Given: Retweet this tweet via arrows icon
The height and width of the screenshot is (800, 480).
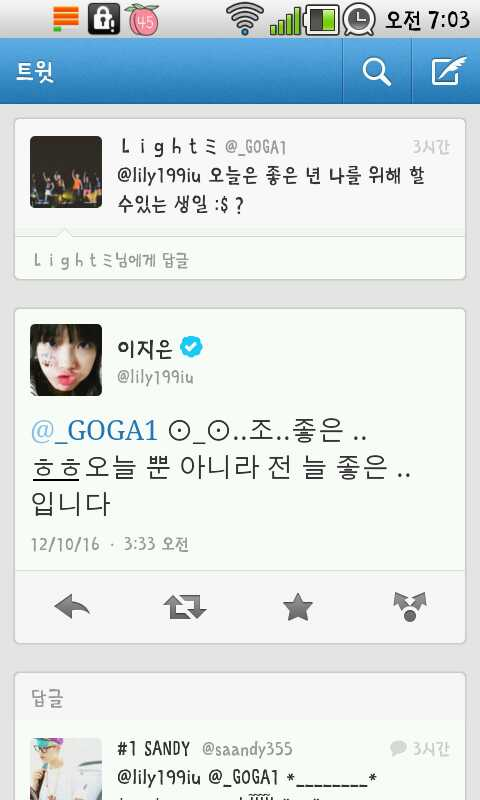Looking at the screenshot, I should (x=185, y=607).
